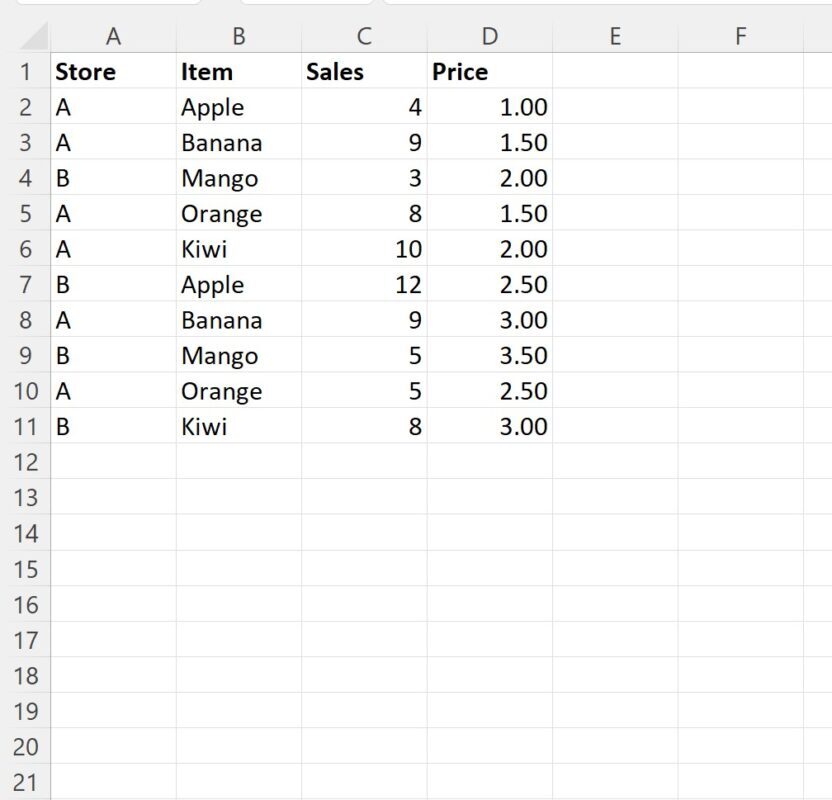The width and height of the screenshot is (832, 800).
Task: Select column header E
Action: coord(614,36)
